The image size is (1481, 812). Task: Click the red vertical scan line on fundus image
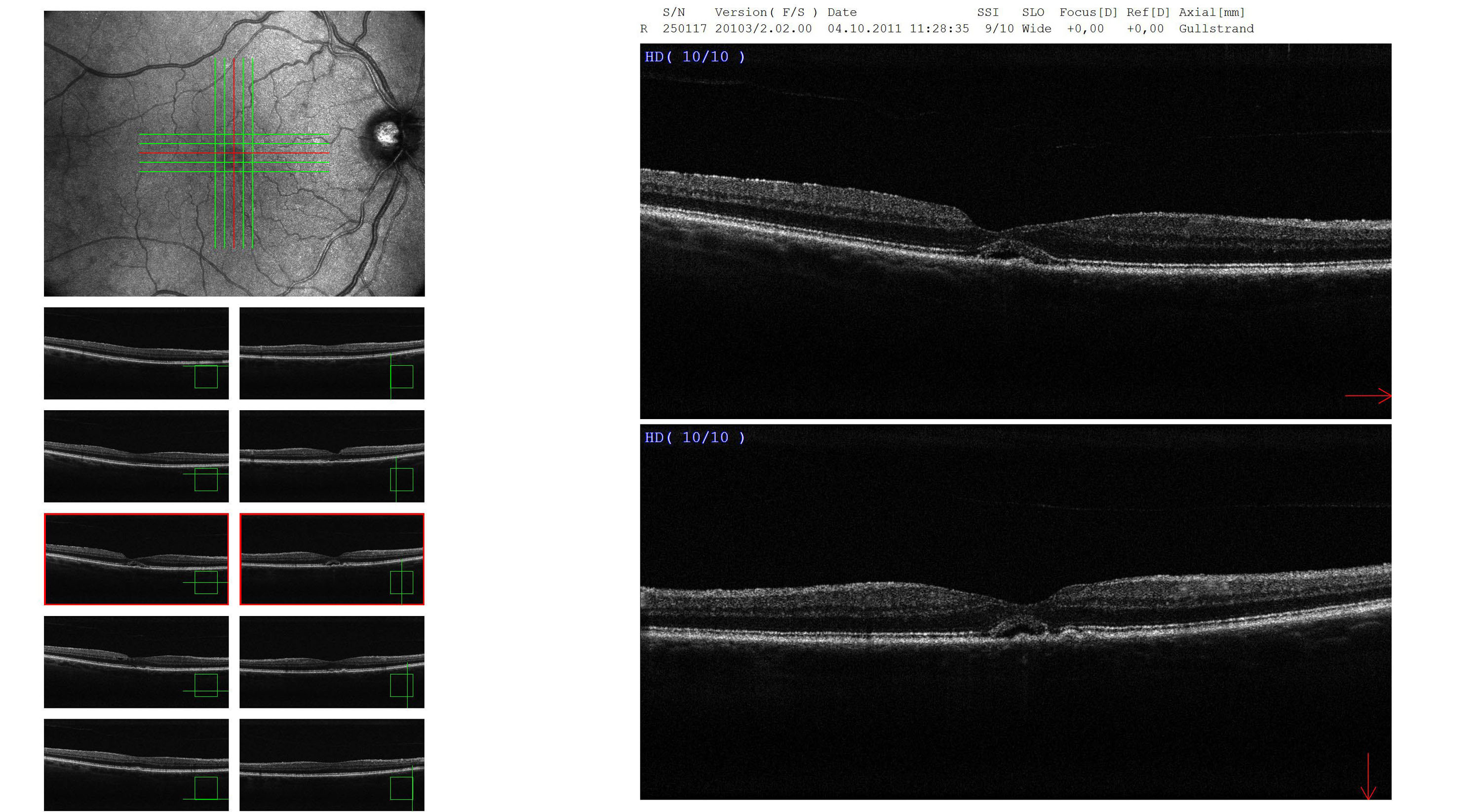234,154
